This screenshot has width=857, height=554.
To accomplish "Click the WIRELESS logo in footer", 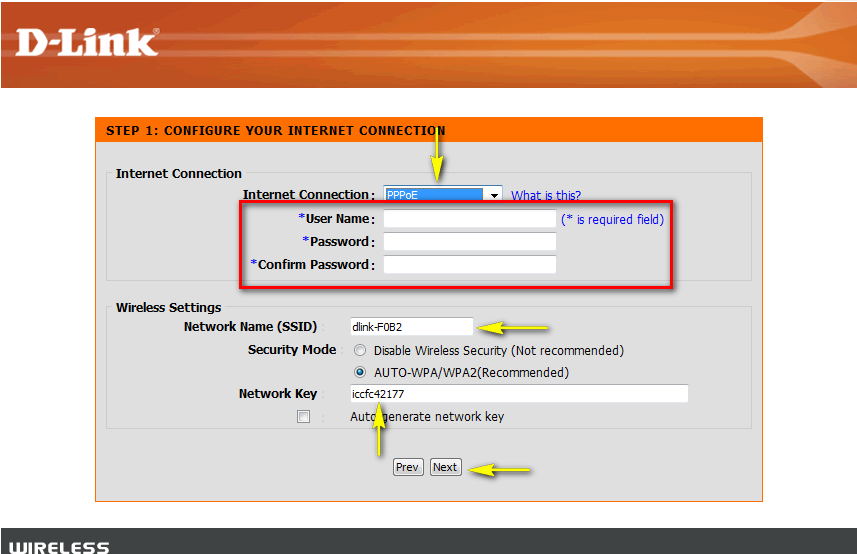I will tap(59, 547).
